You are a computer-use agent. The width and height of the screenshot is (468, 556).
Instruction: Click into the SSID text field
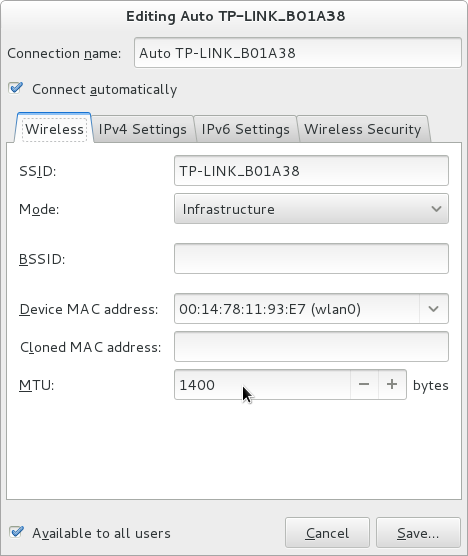311,171
